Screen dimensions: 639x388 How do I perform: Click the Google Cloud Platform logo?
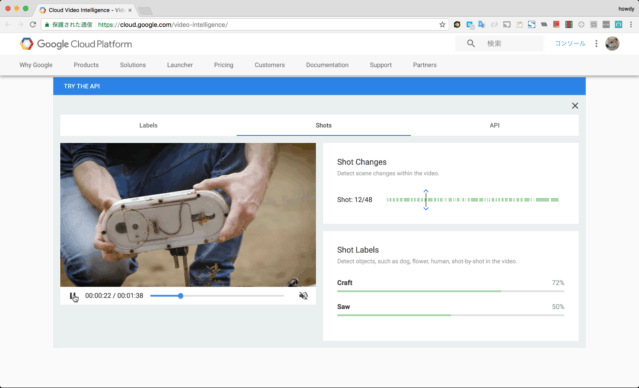[x=76, y=44]
